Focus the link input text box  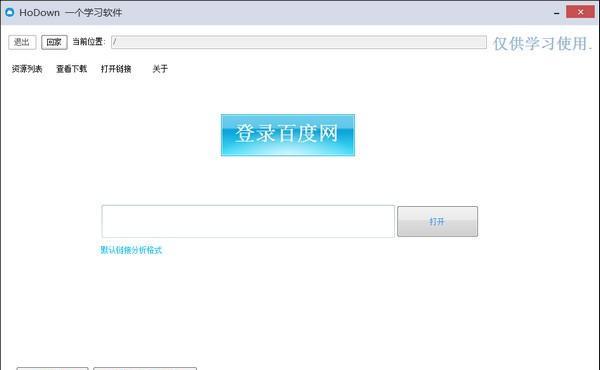(248, 221)
